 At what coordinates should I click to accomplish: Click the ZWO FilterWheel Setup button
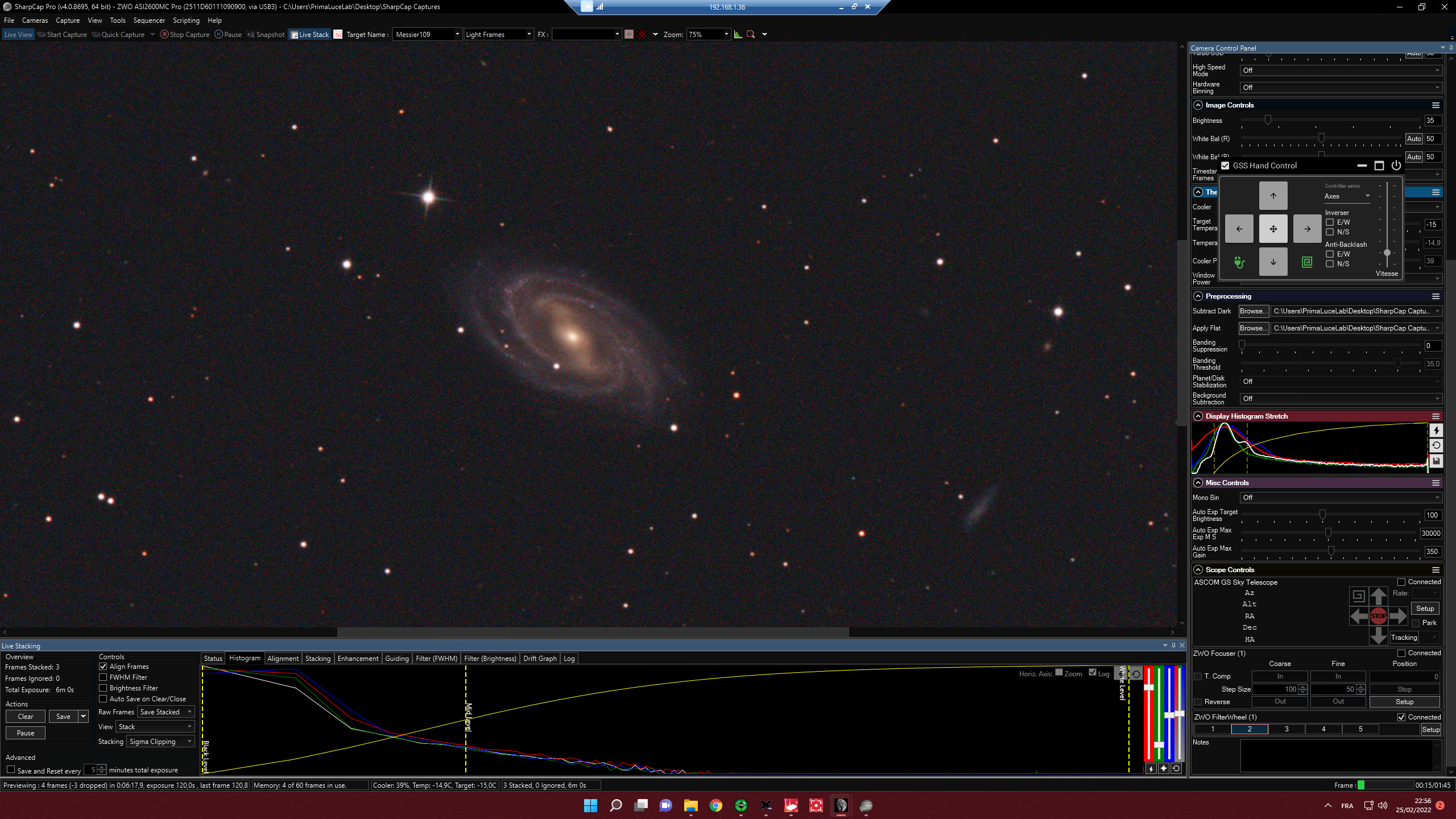coord(1430,730)
